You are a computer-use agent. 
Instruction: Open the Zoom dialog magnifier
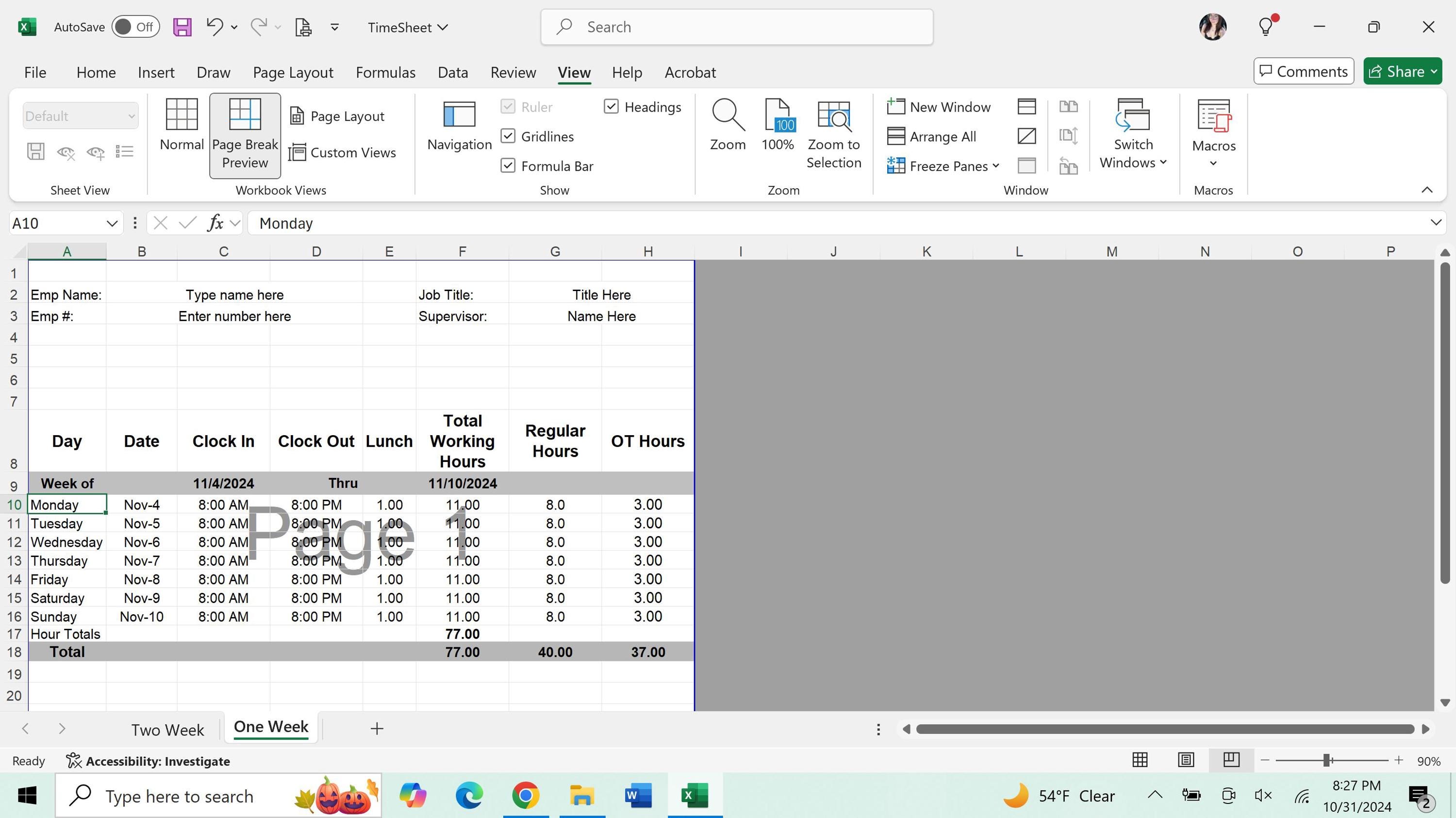(x=728, y=125)
